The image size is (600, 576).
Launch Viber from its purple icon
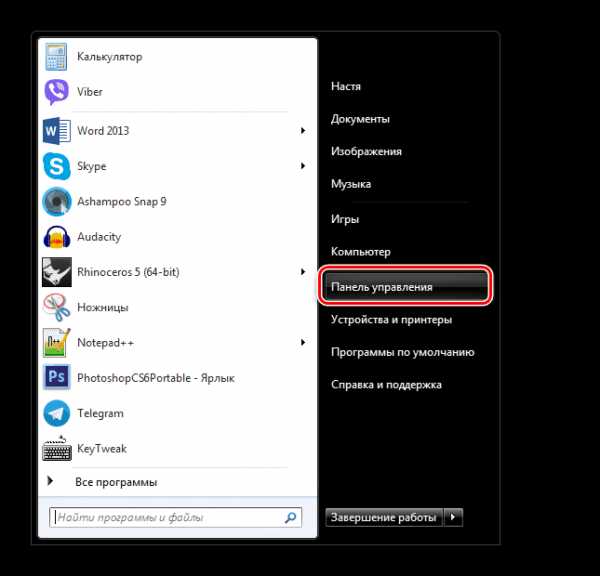56,91
